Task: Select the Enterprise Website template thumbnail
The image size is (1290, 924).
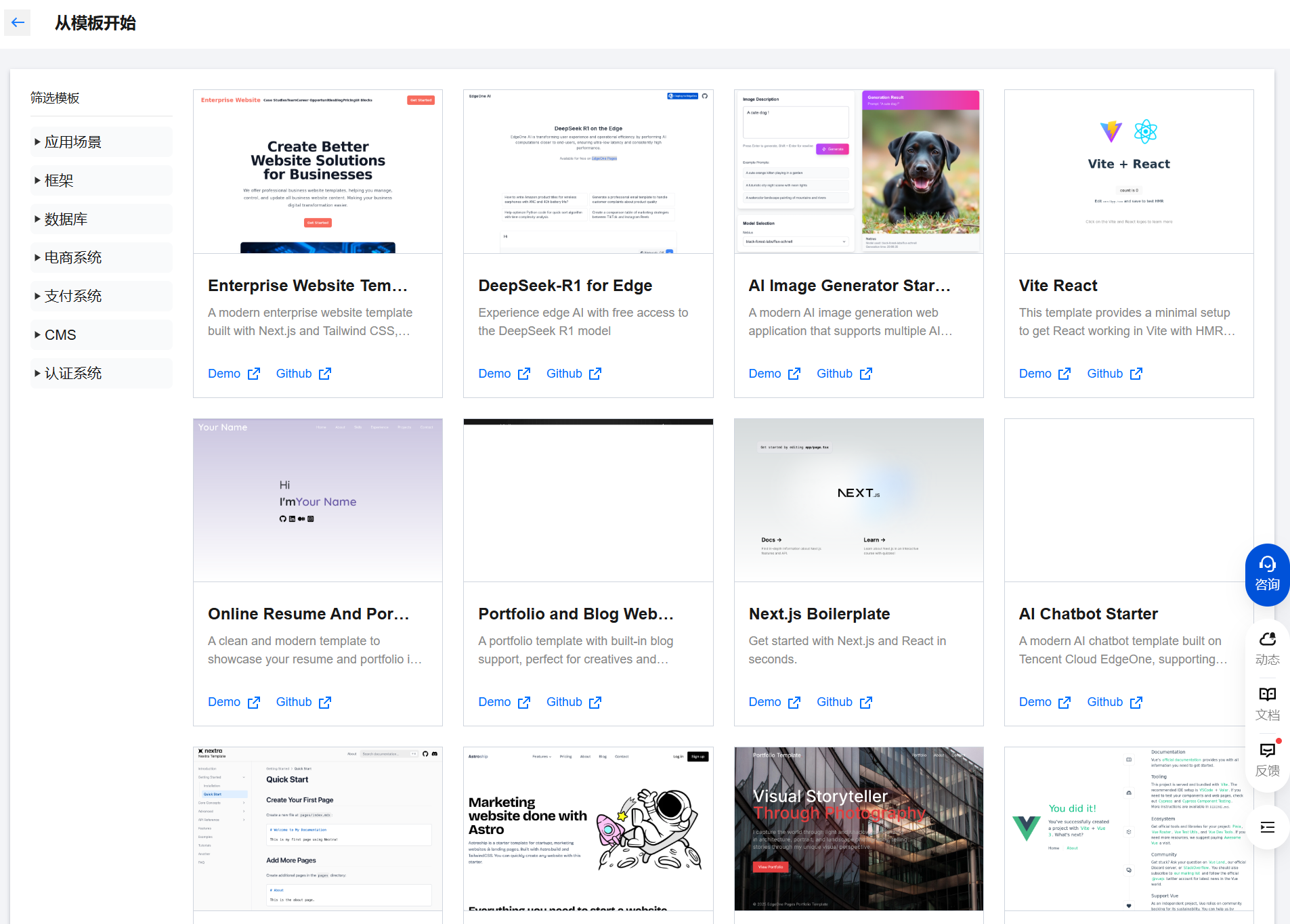Action: click(x=318, y=172)
